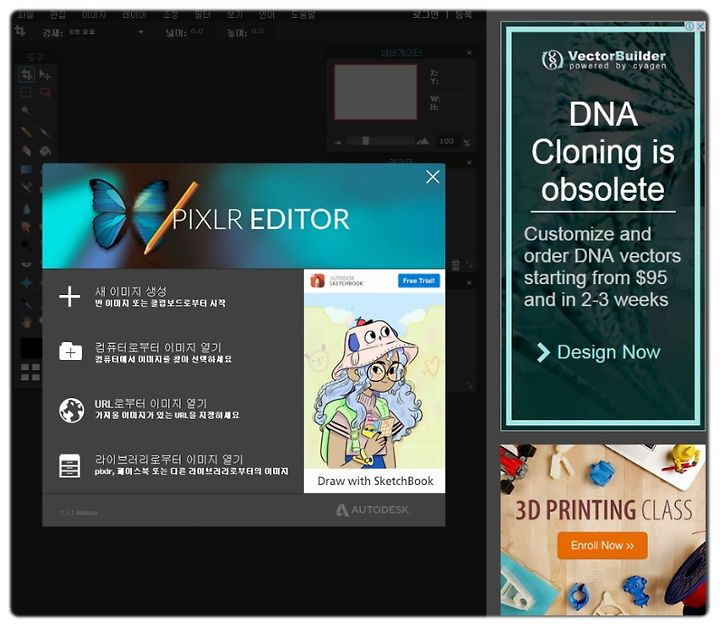Open the 보기 menu
This screenshot has height=627, width=720.
[x=234, y=15]
